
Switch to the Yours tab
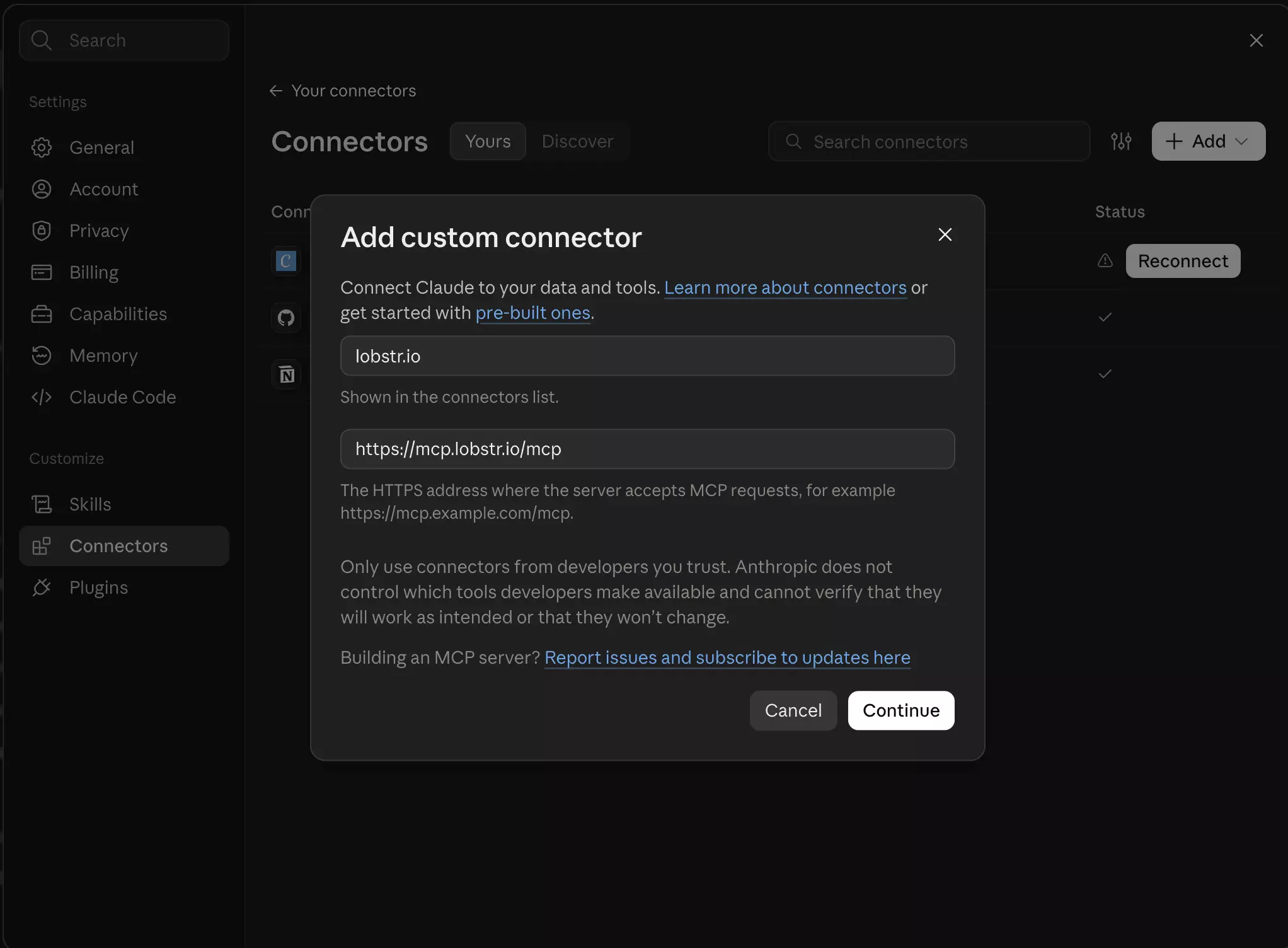(488, 141)
